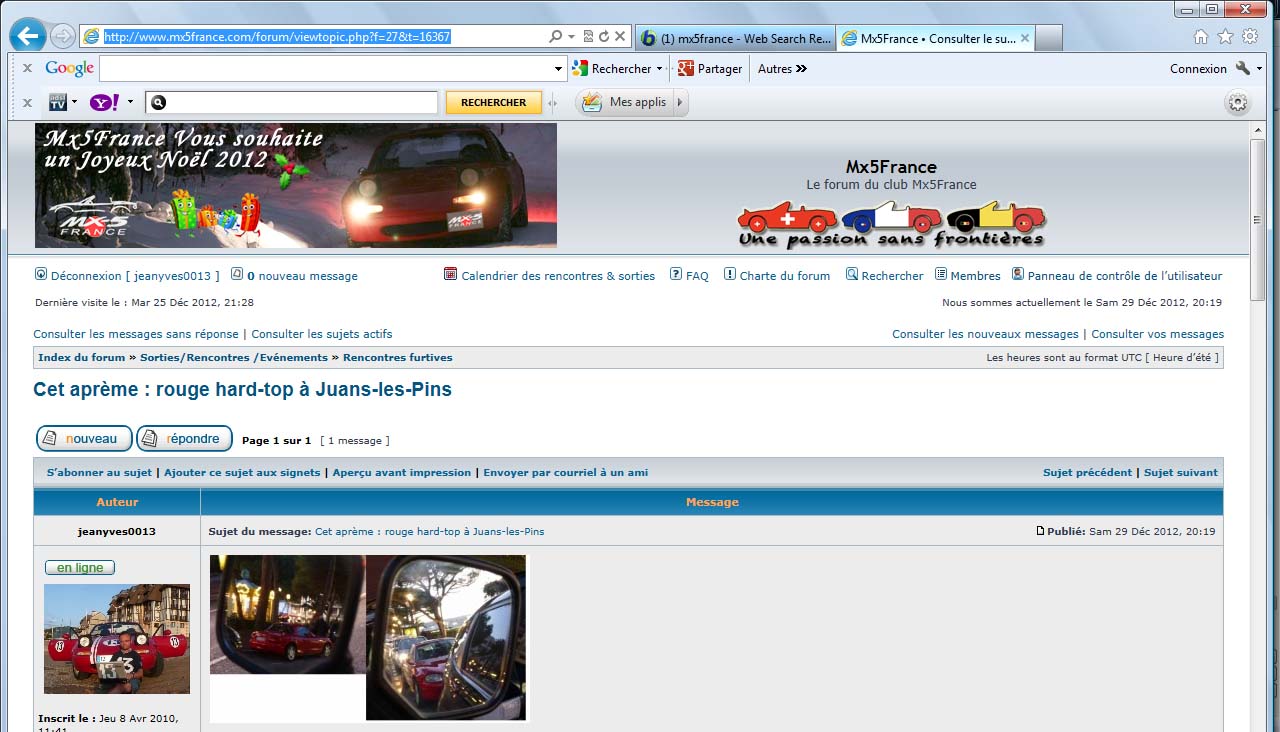This screenshot has height=732, width=1280.
Task: Click the browser forward arrow
Action: (62, 37)
